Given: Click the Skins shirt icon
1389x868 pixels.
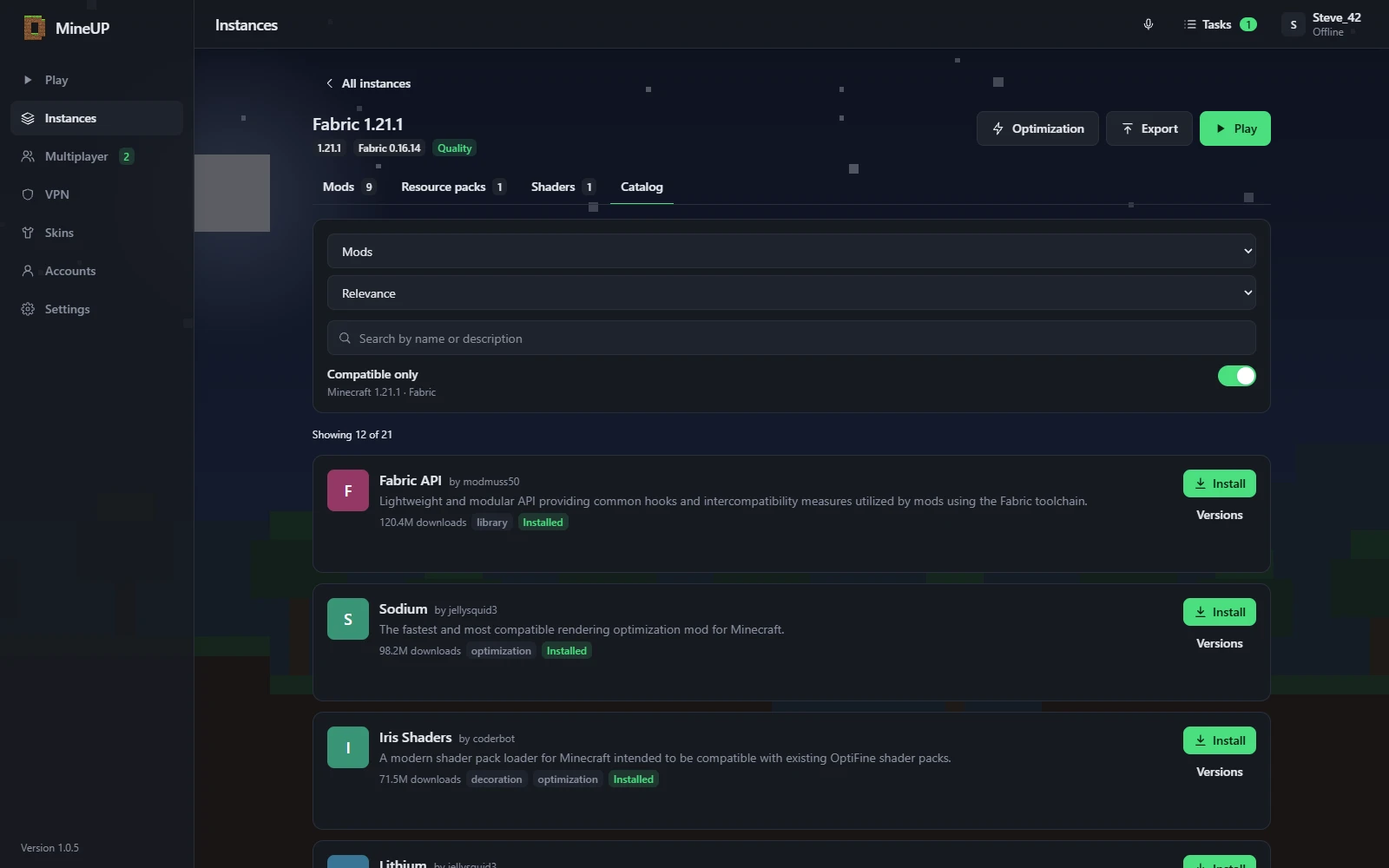Looking at the screenshot, I should pyautogui.click(x=28, y=233).
